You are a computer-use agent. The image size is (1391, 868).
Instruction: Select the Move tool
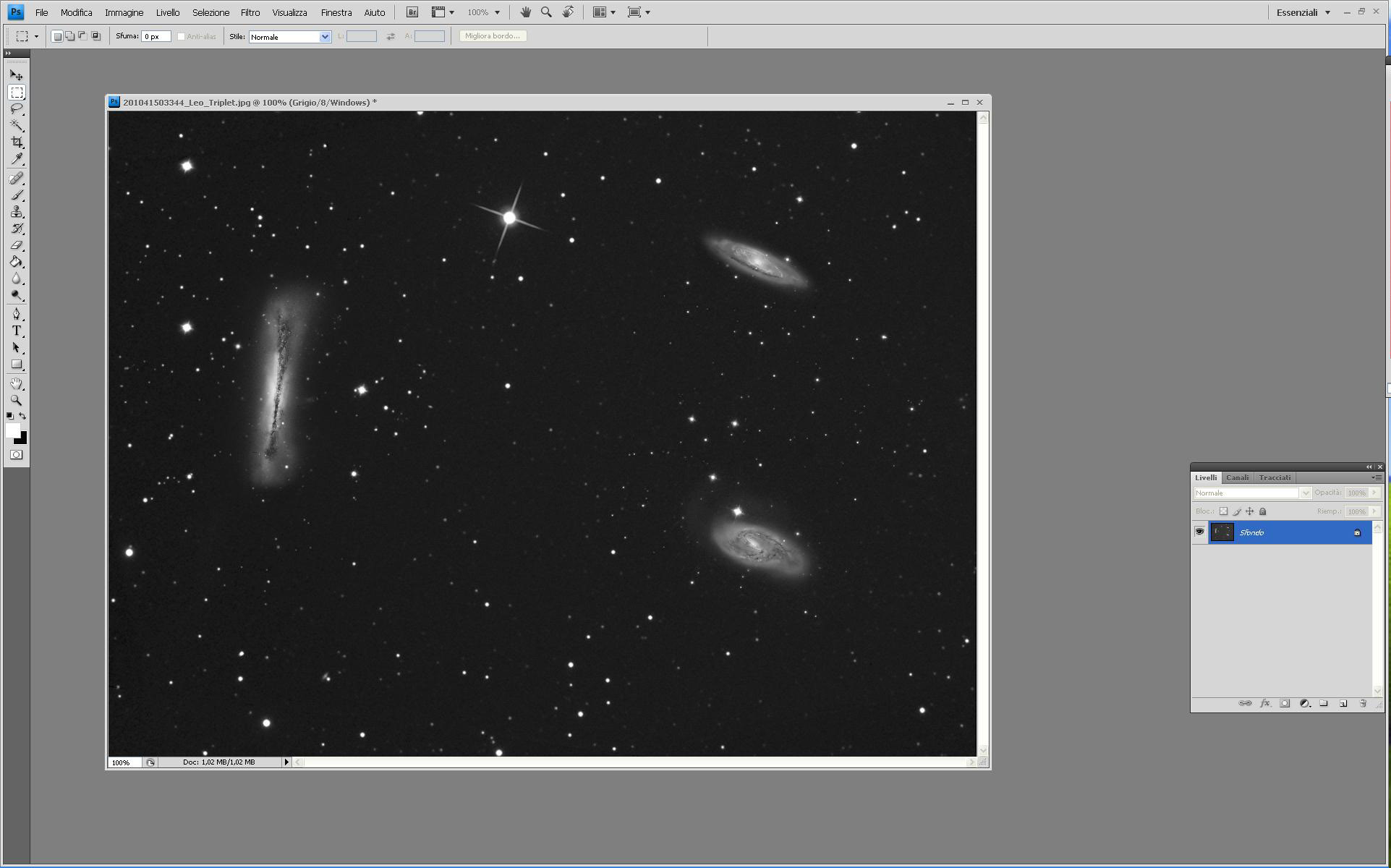[17, 75]
